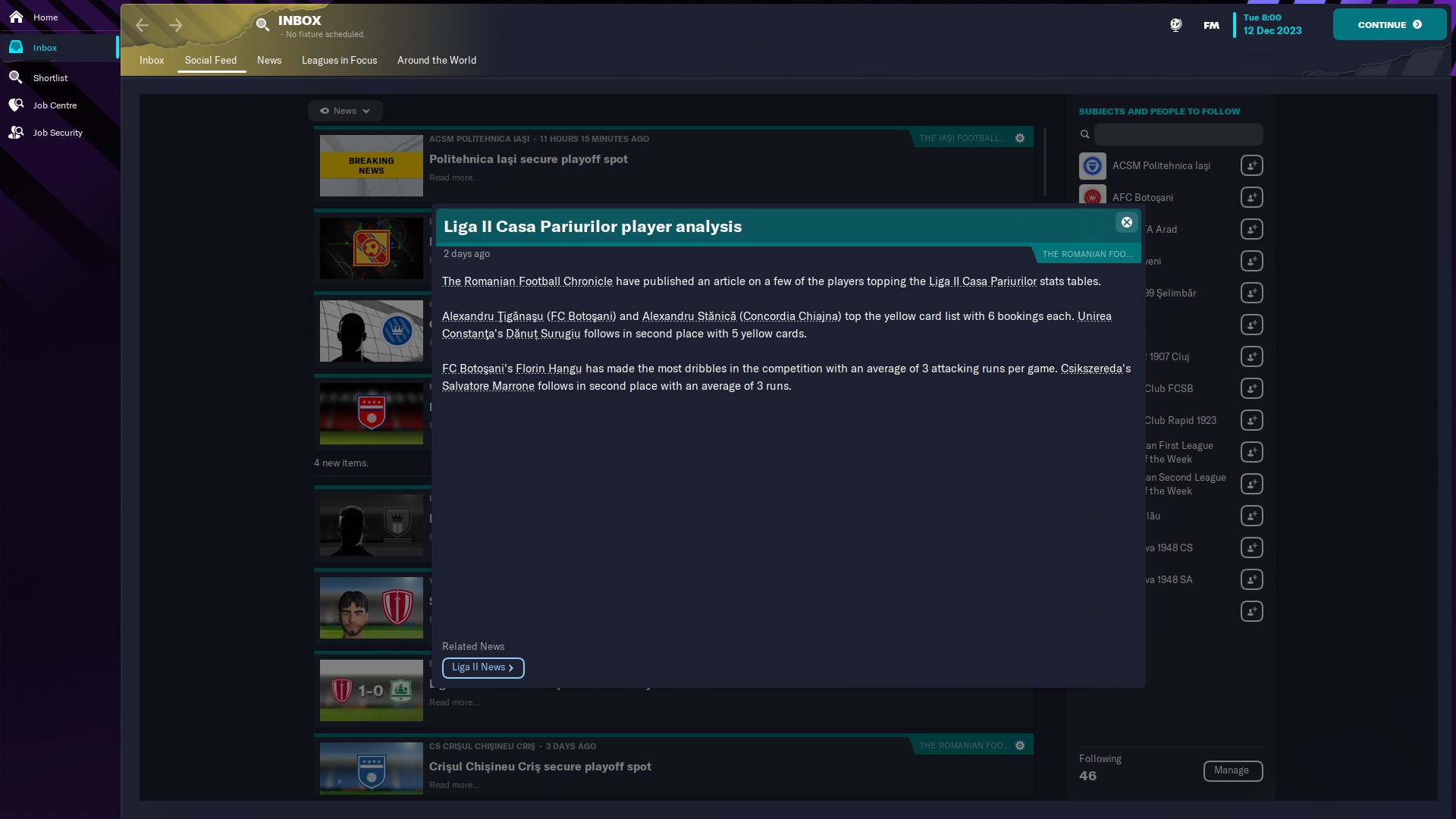Image resolution: width=1456 pixels, height=819 pixels.
Task: Click the search magnifier beside INBOX
Action: click(262, 24)
